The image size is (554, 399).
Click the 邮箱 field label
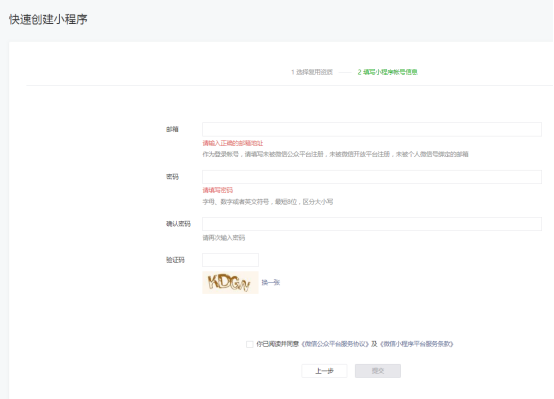point(172,129)
